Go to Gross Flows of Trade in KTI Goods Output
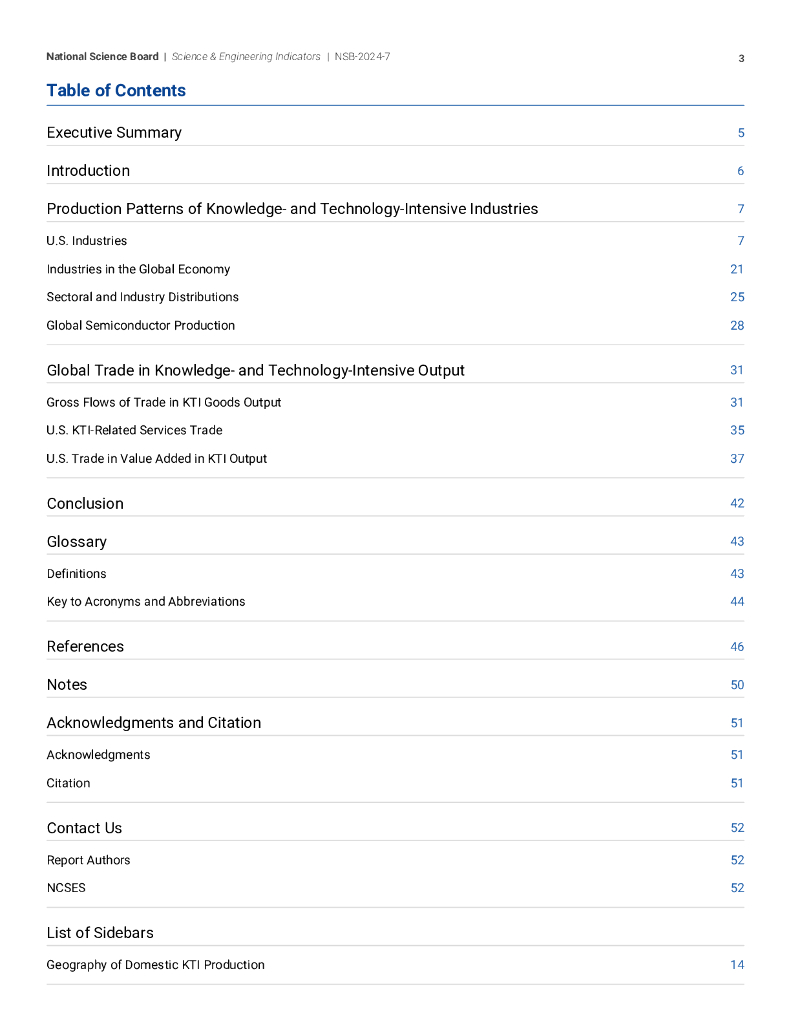Screen dimensions: 791x1024 [x=163, y=402]
